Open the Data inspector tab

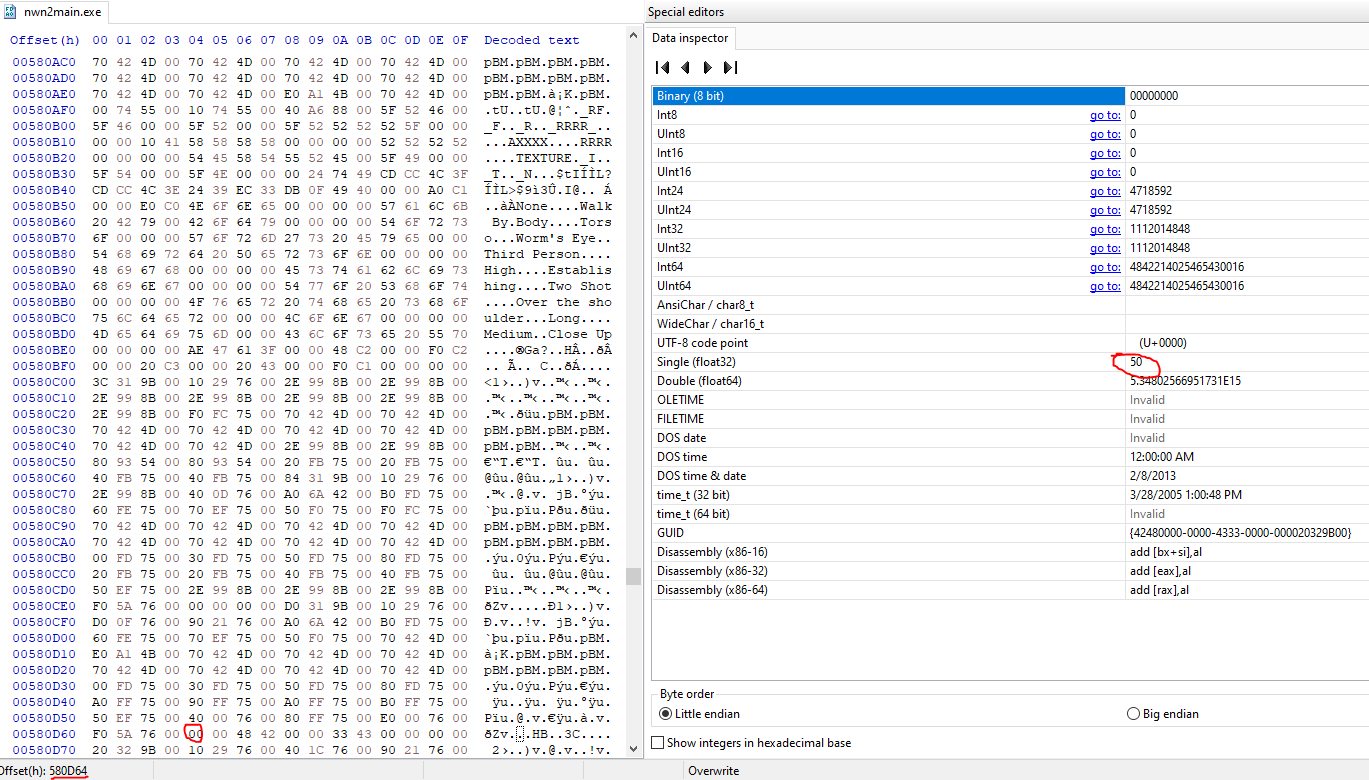690,38
